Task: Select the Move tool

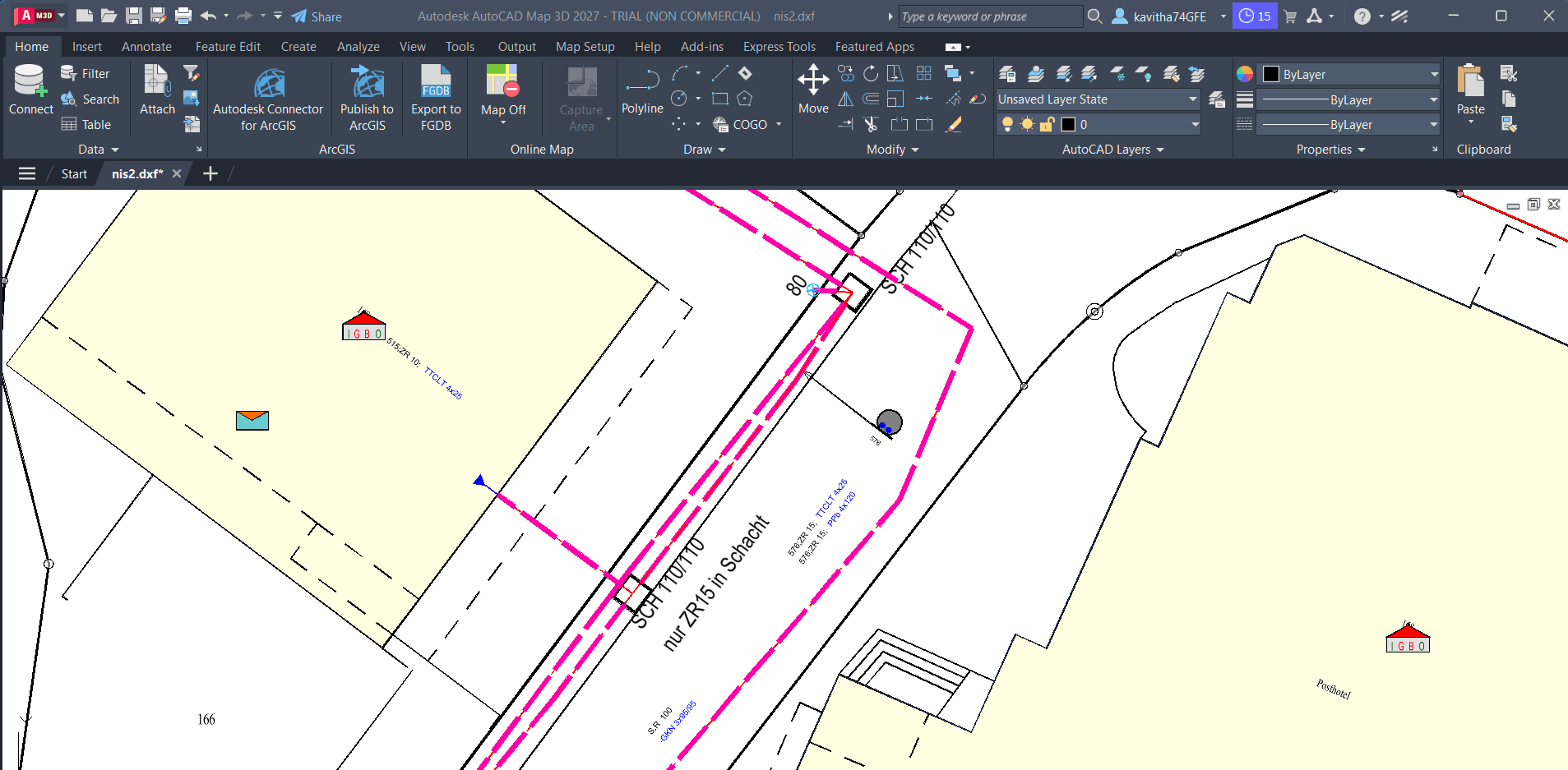Action: (x=813, y=90)
